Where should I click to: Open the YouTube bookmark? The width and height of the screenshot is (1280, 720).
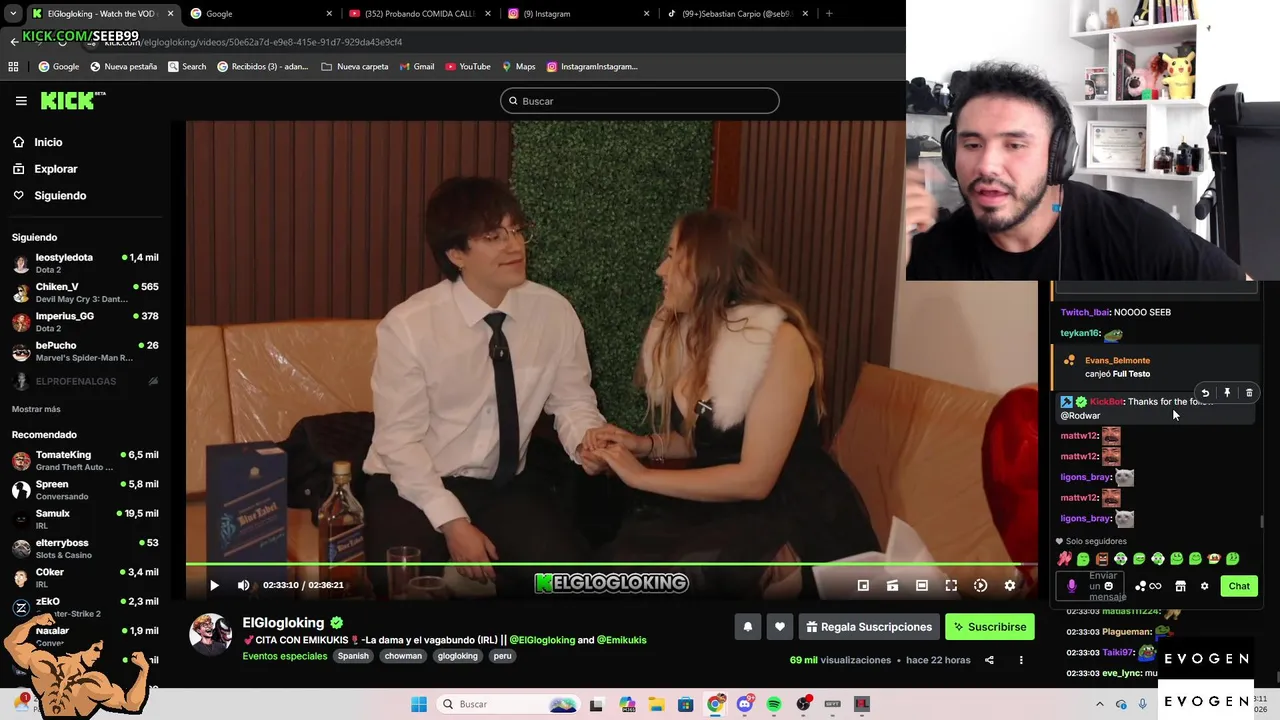(468, 66)
